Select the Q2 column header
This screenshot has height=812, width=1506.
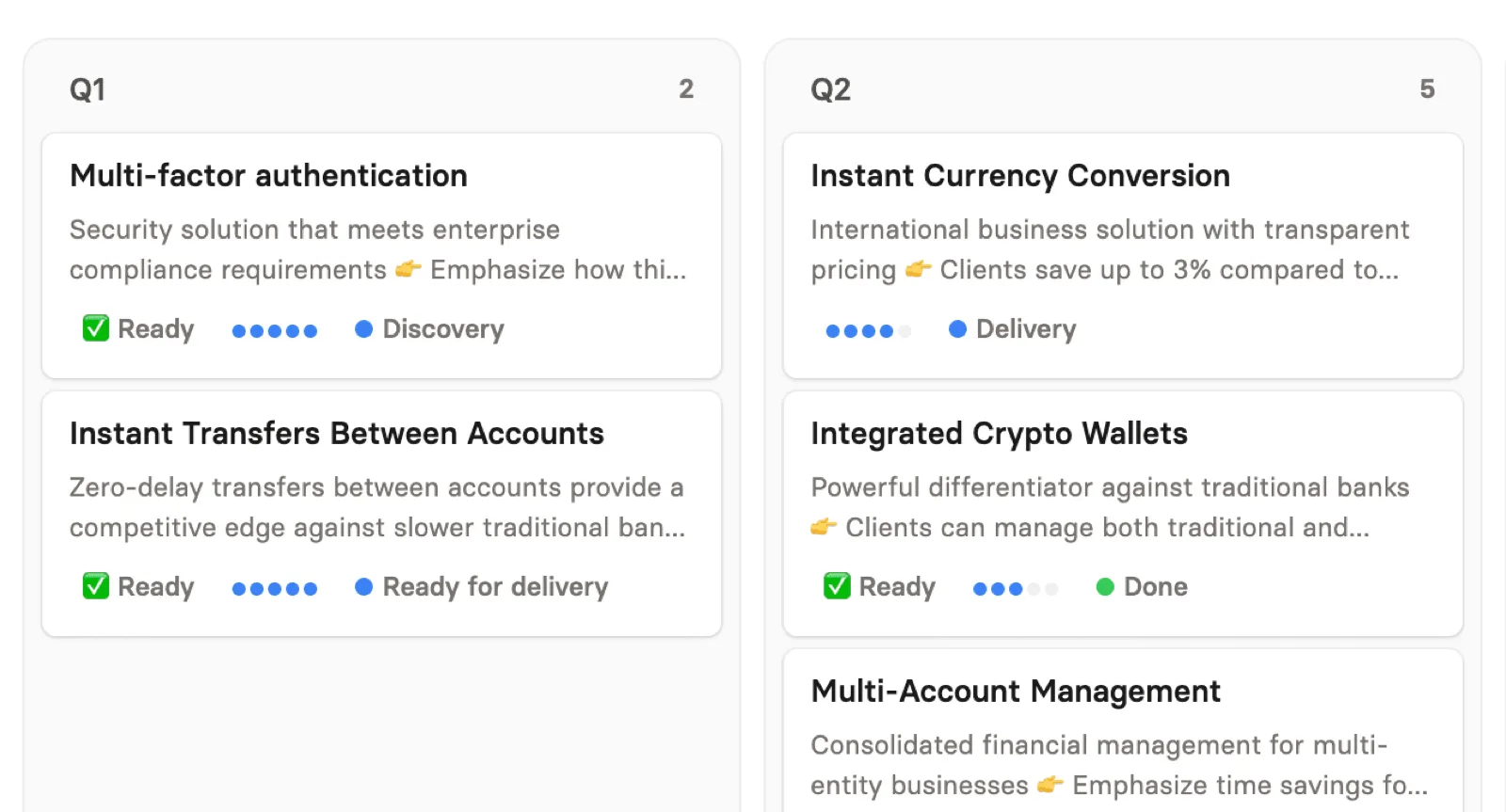point(830,89)
